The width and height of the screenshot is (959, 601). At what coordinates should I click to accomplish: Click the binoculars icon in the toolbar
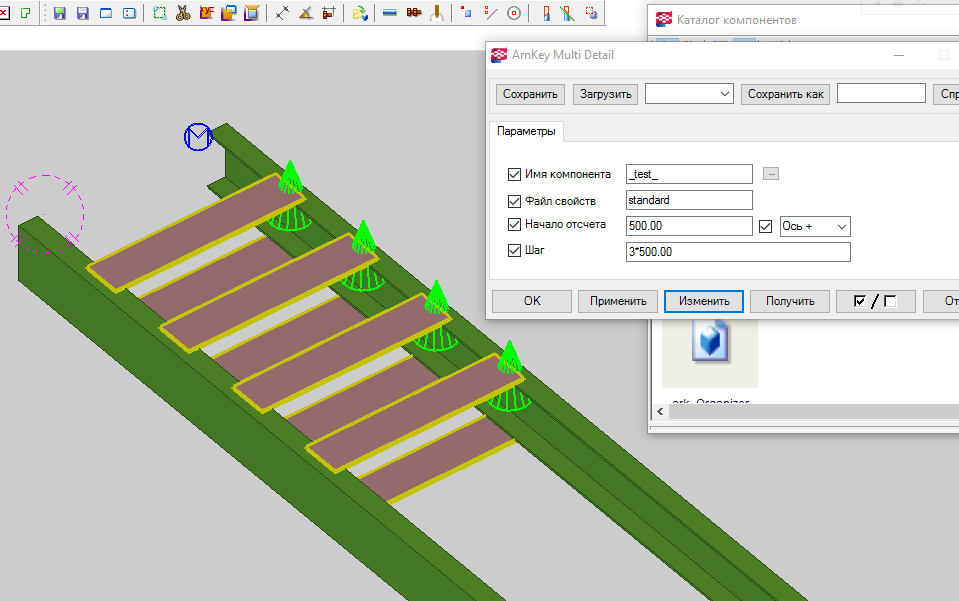pyautogui.click(x=183, y=13)
